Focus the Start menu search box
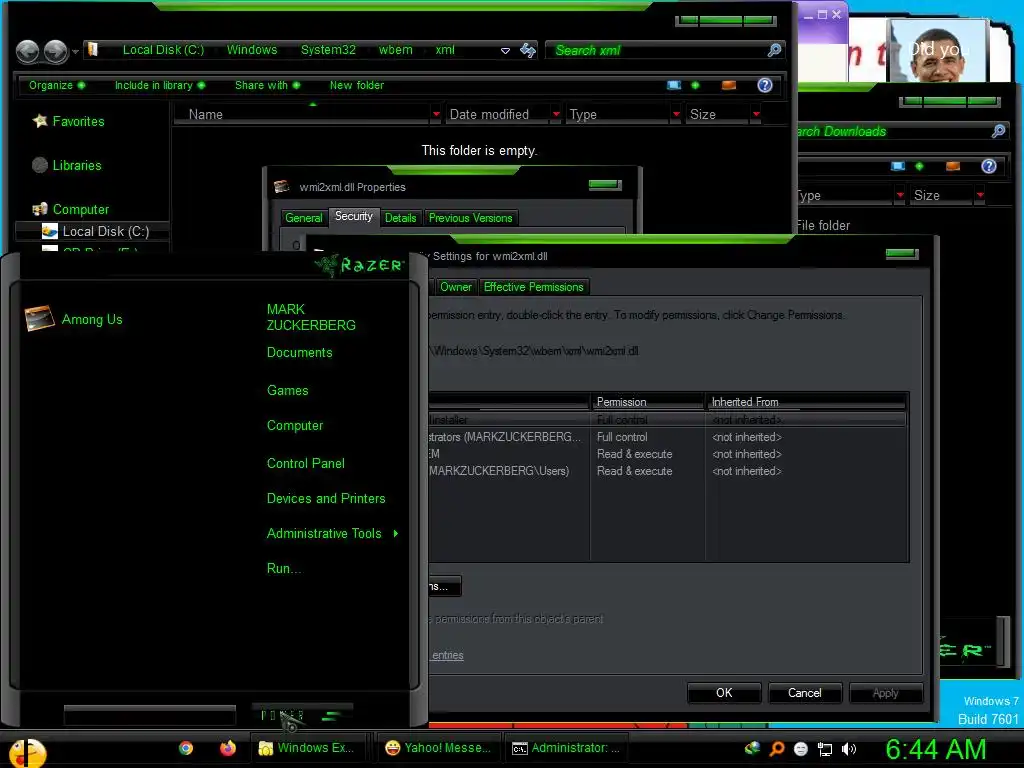Viewport: 1024px width, 768px height. pos(150,715)
